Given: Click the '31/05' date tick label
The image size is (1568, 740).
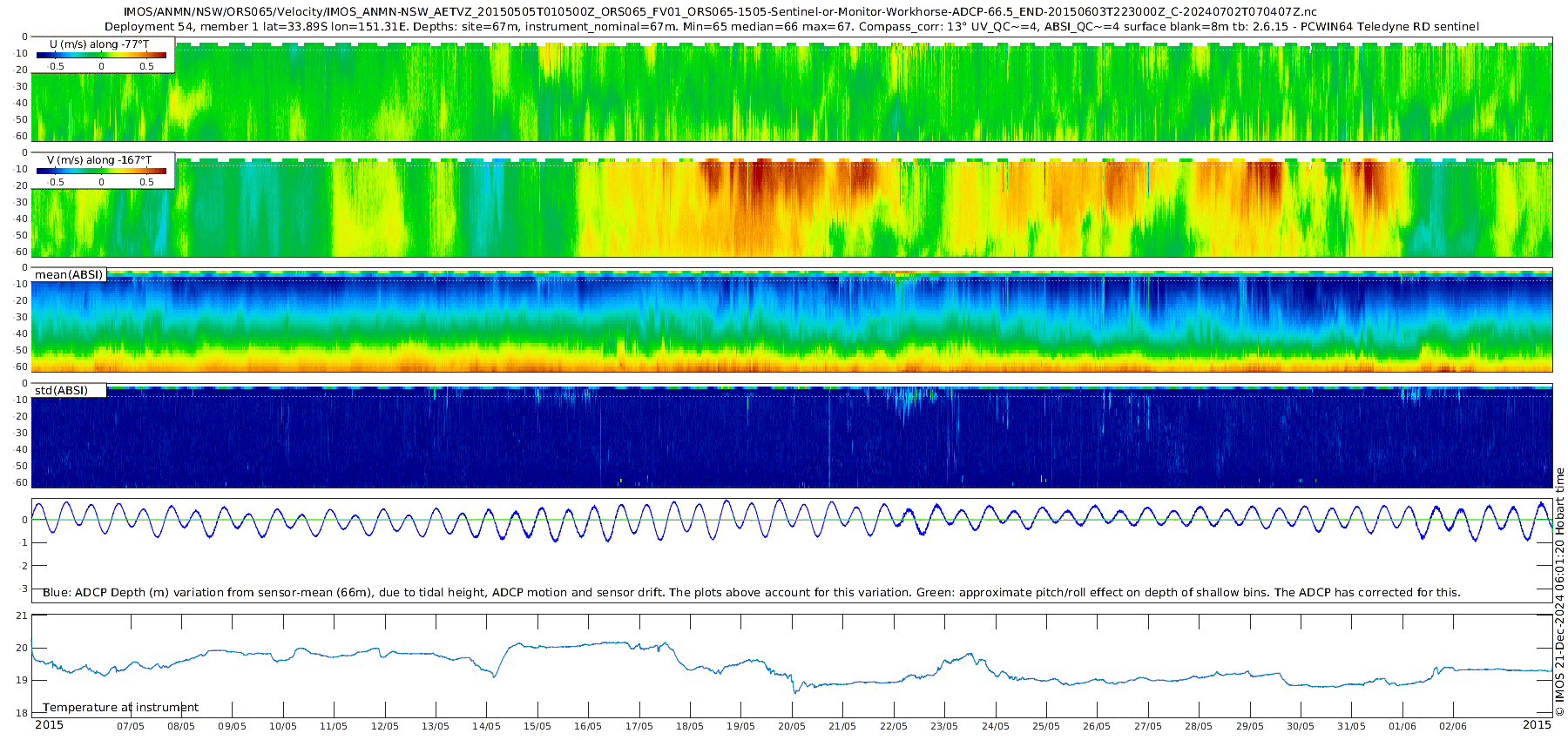Looking at the screenshot, I should (x=1352, y=726).
